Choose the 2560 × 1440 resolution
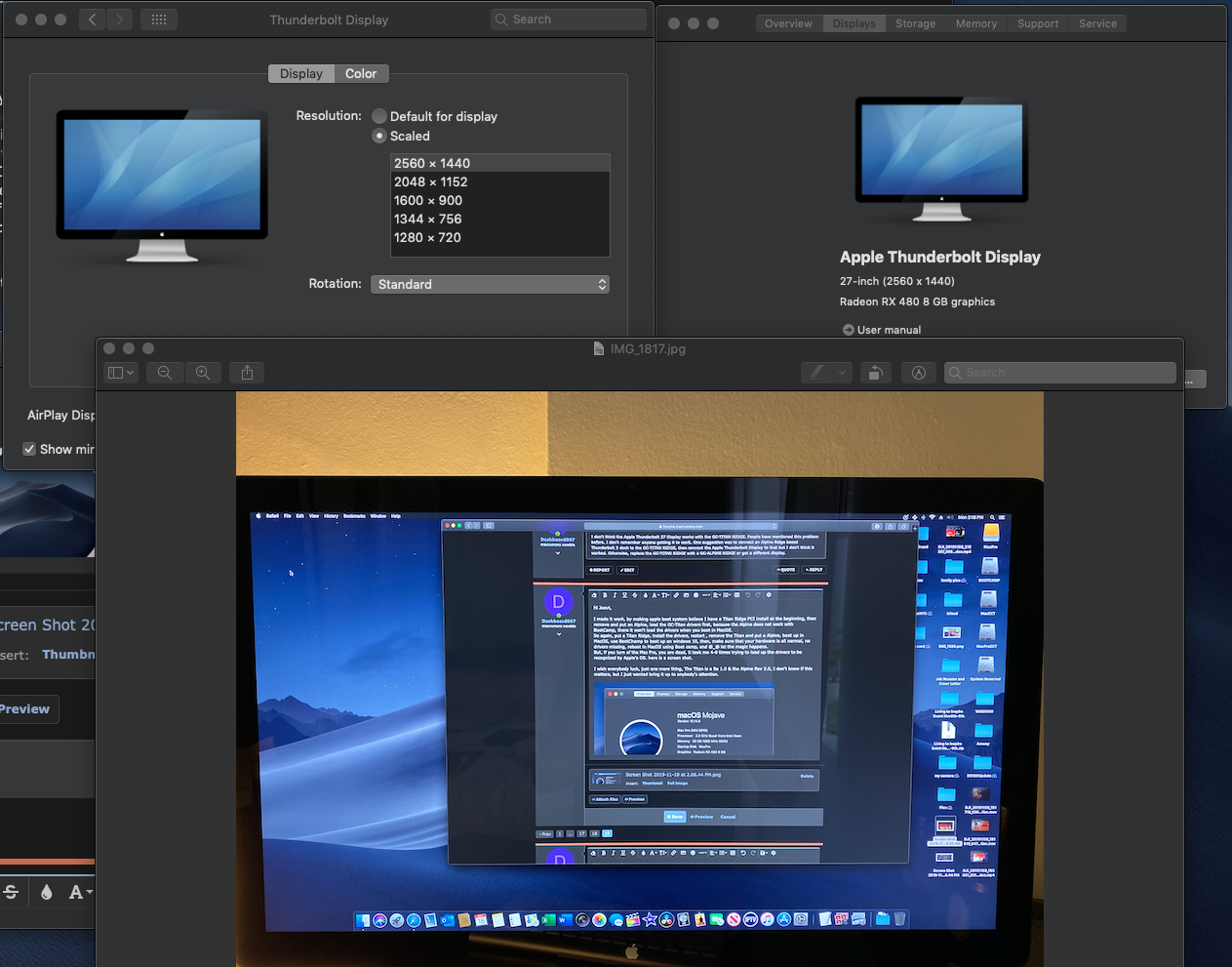 click(499, 163)
